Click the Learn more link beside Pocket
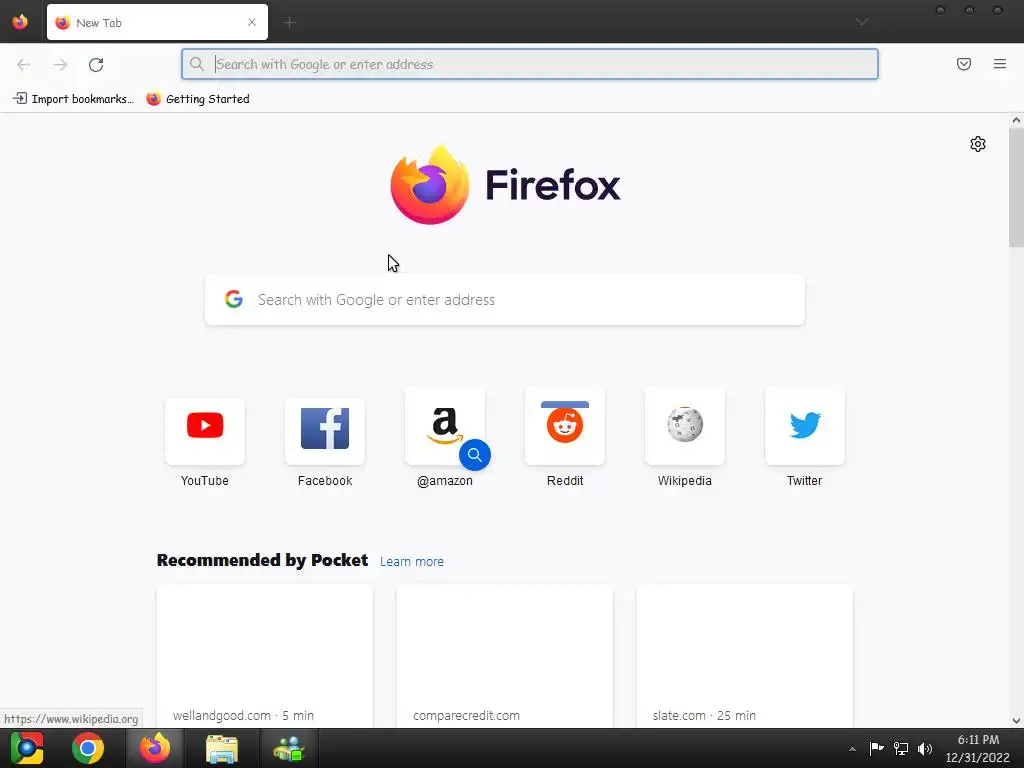 pos(411,562)
